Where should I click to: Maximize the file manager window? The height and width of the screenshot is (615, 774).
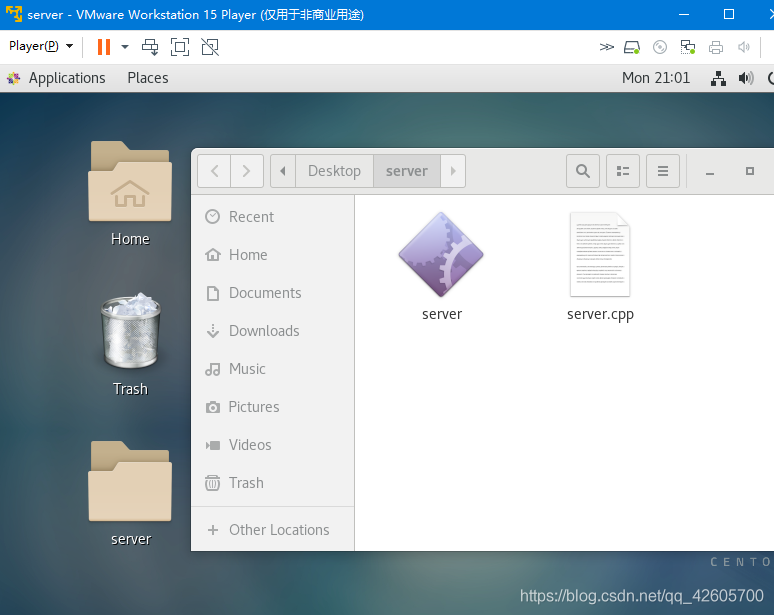(750, 171)
